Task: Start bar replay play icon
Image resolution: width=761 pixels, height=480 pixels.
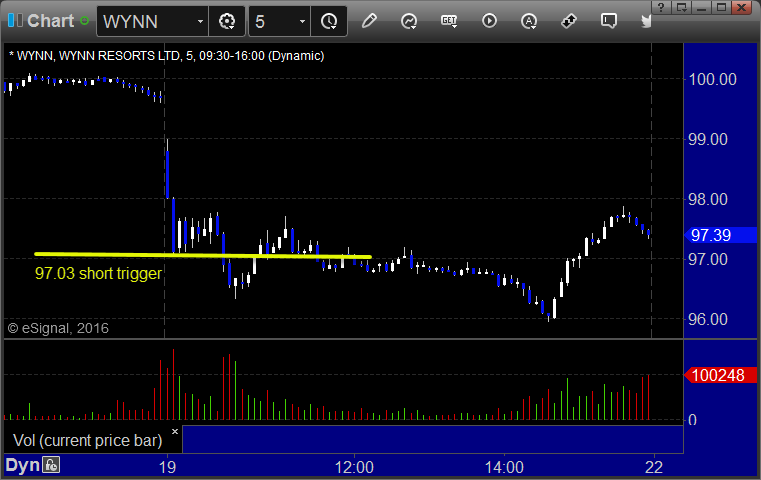Action: (489, 21)
